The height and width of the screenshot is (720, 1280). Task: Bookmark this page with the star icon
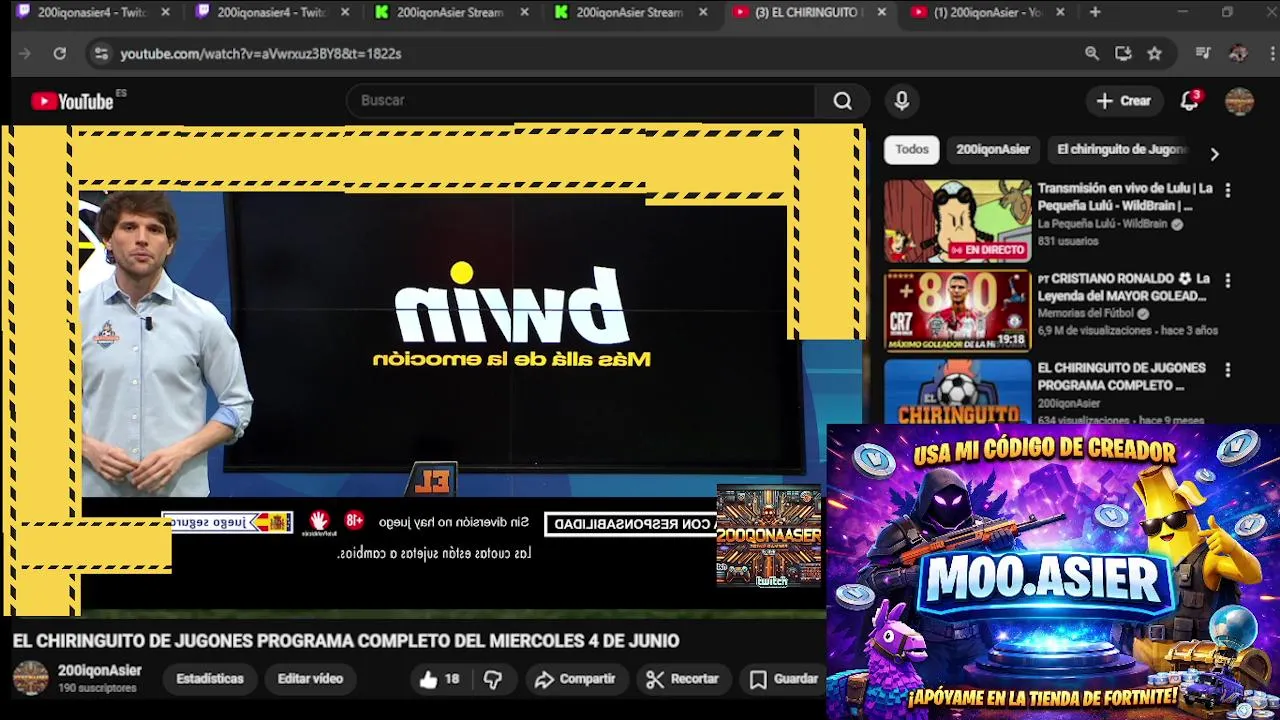click(x=1154, y=54)
